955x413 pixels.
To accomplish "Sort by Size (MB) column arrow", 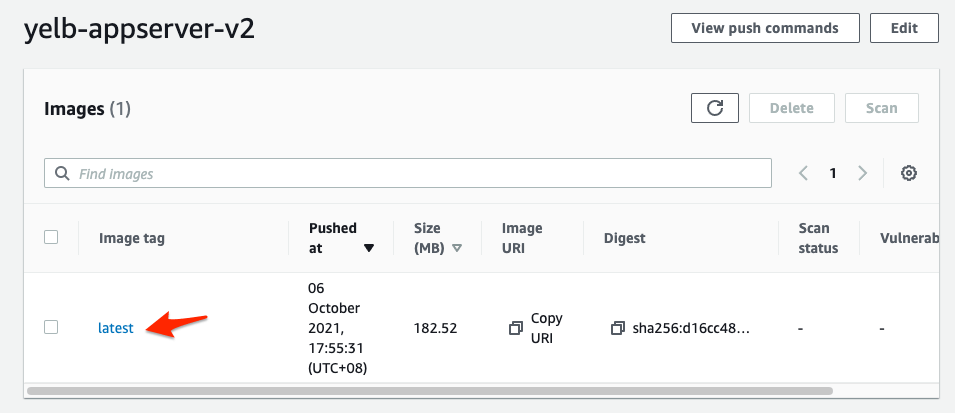I will coord(457,248).
